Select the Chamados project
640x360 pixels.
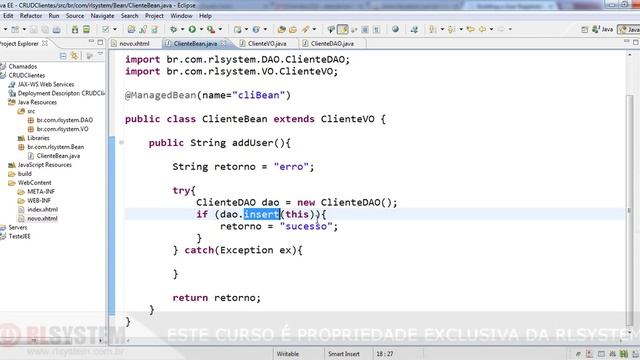coord(22,66)
